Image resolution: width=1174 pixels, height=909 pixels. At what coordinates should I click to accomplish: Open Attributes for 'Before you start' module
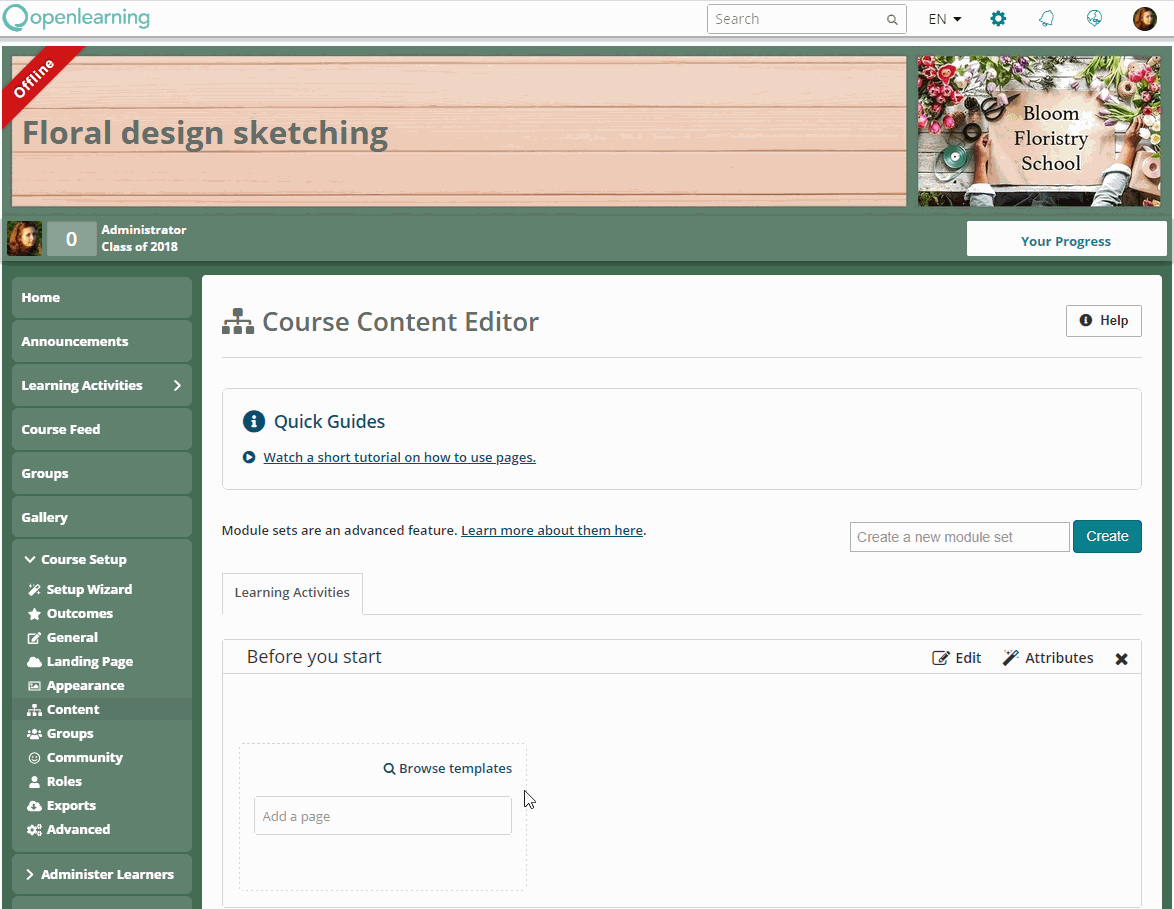1048,658
